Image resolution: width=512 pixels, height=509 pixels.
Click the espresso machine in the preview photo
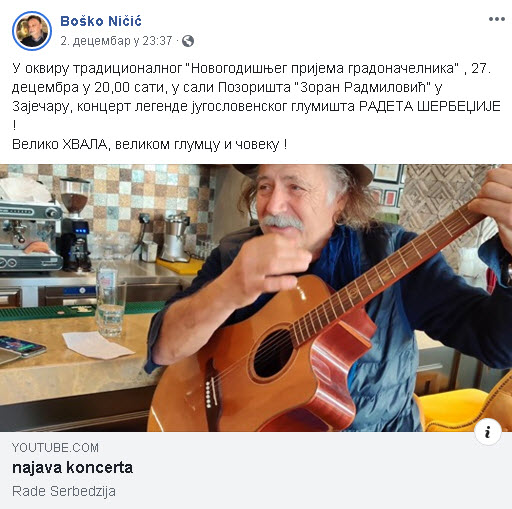(31, 235)
